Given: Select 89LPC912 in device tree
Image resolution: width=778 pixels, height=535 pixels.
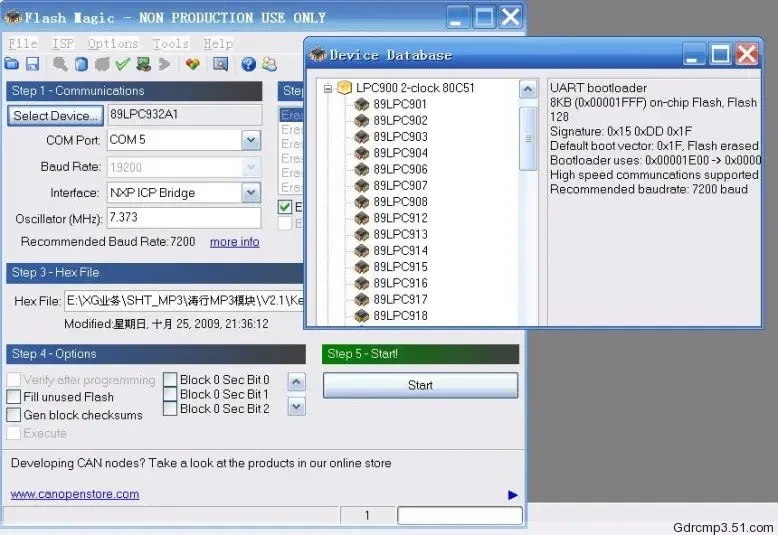Looking at the screenshot, I should (x=400, y=218).
